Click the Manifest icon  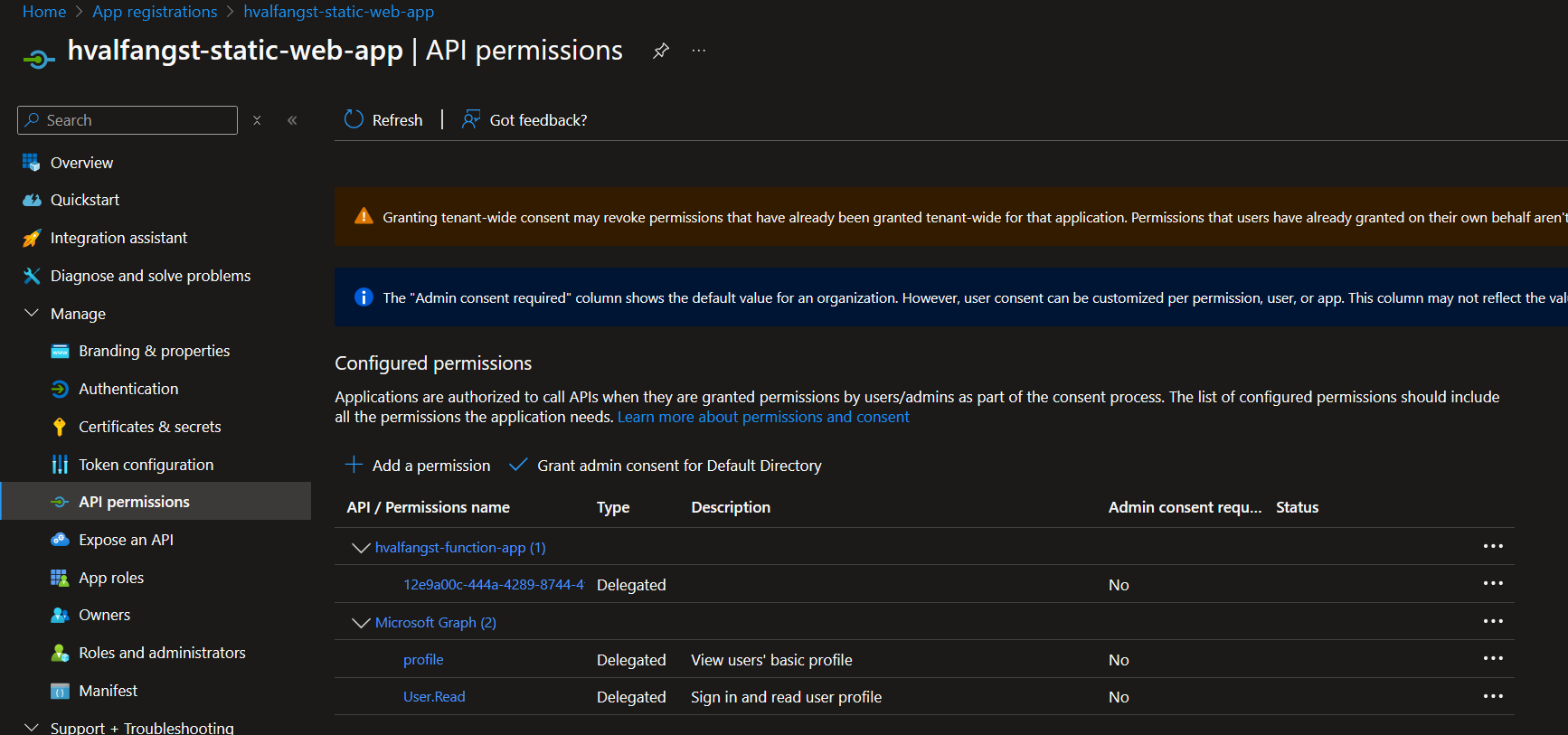click(x=60, y=691)
